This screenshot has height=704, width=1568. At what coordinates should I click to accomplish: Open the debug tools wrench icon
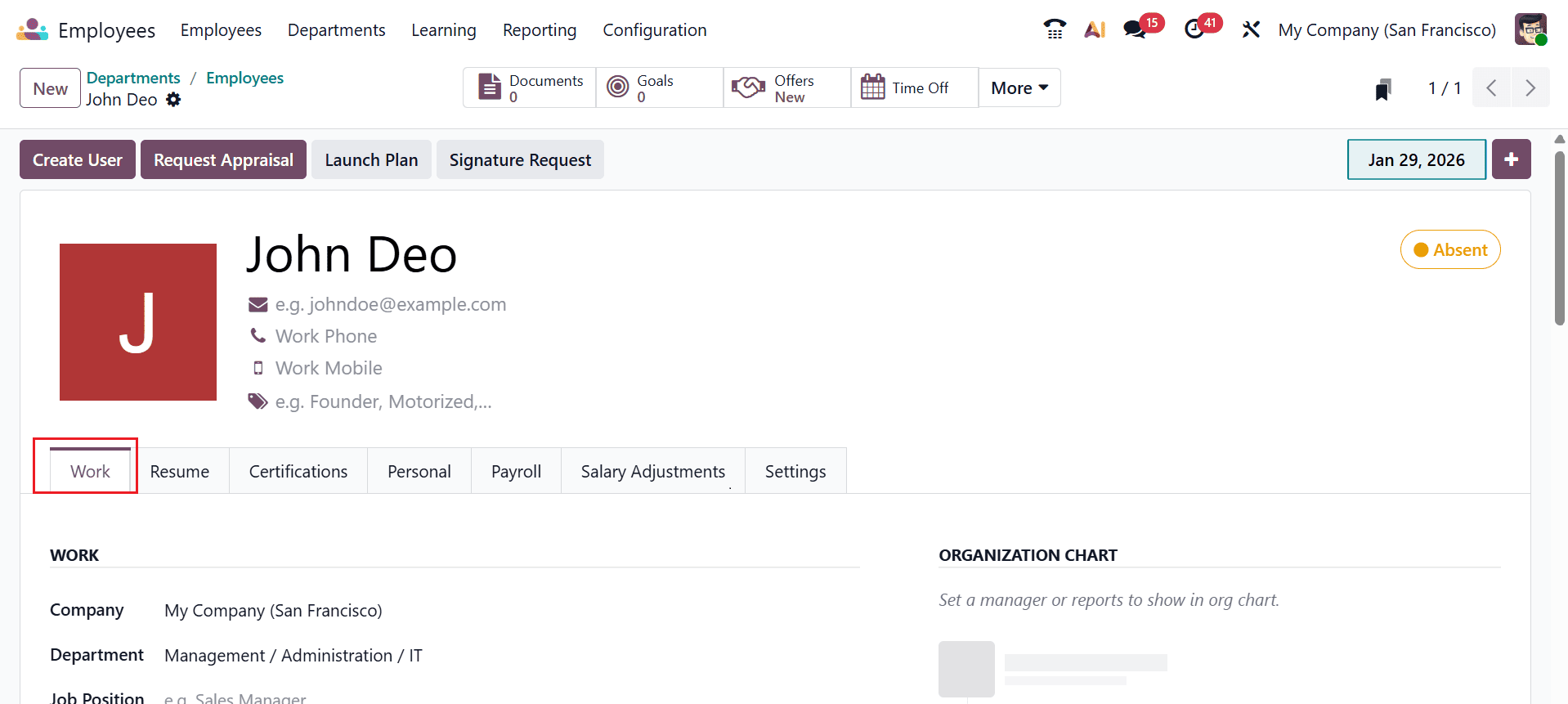pyautogui.click(x=1251, y=29)
